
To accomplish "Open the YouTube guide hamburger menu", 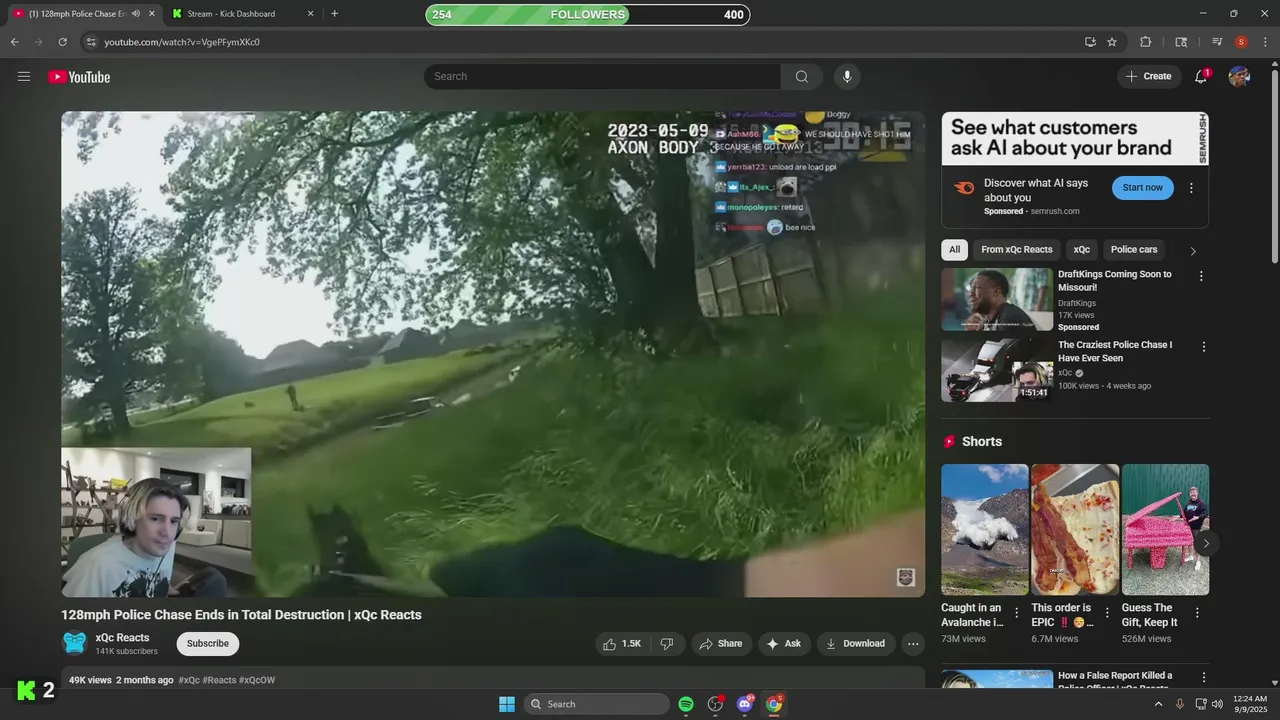I will point(24,76).
